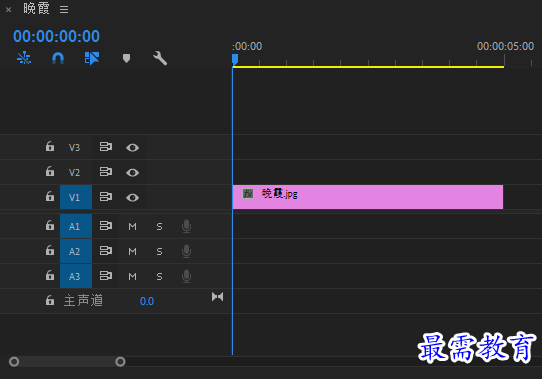Mute track A3
Image resolution: width=542 pixels, height=379 pixels.
click(x=132, y=276)
